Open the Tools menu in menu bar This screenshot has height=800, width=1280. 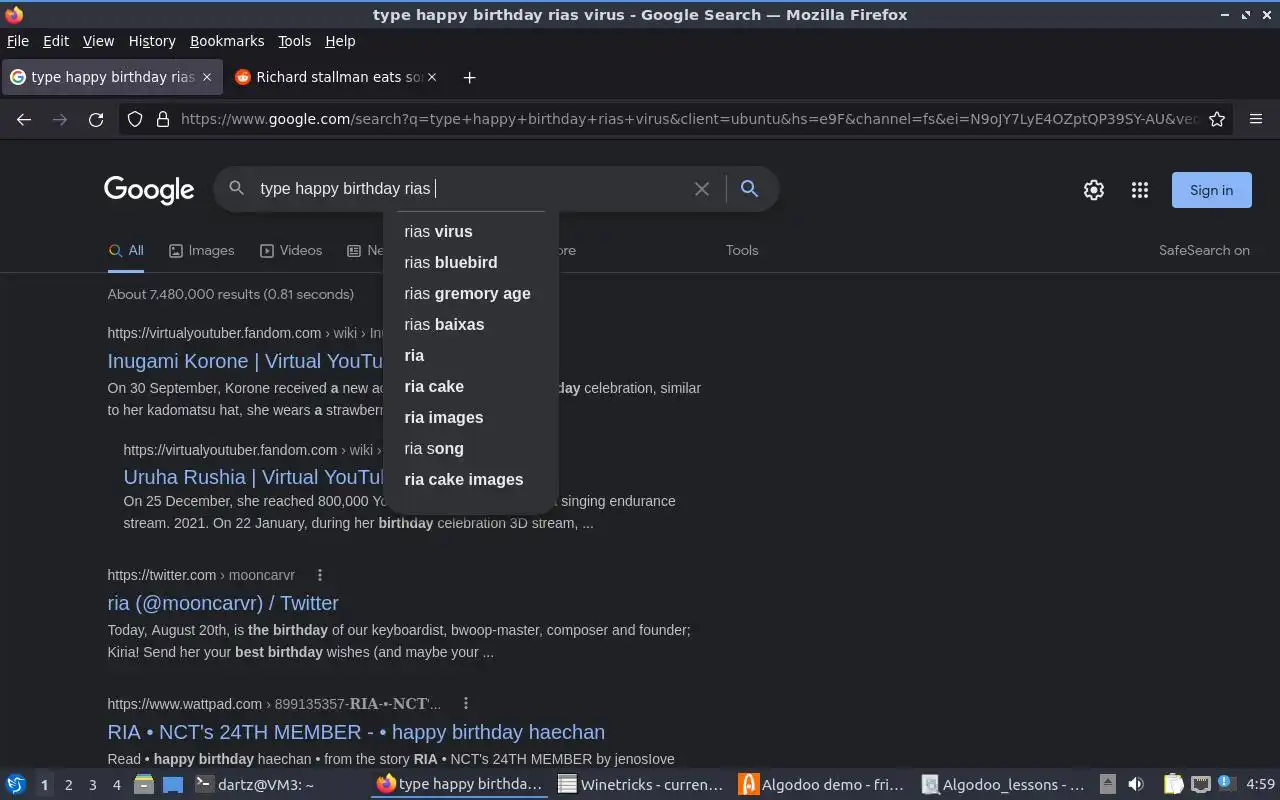[294, 41]
